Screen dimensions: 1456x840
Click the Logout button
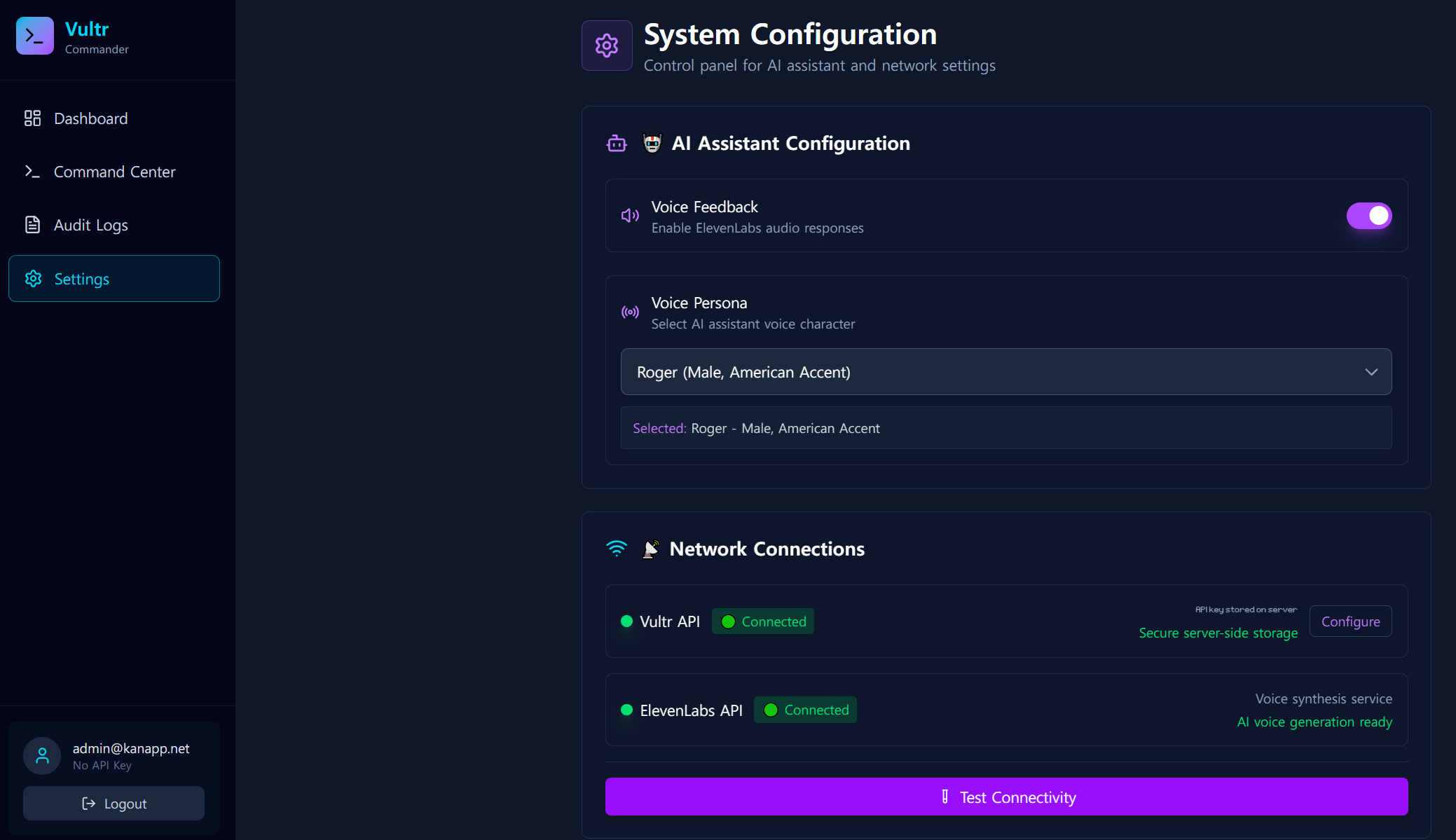point(114,804)
